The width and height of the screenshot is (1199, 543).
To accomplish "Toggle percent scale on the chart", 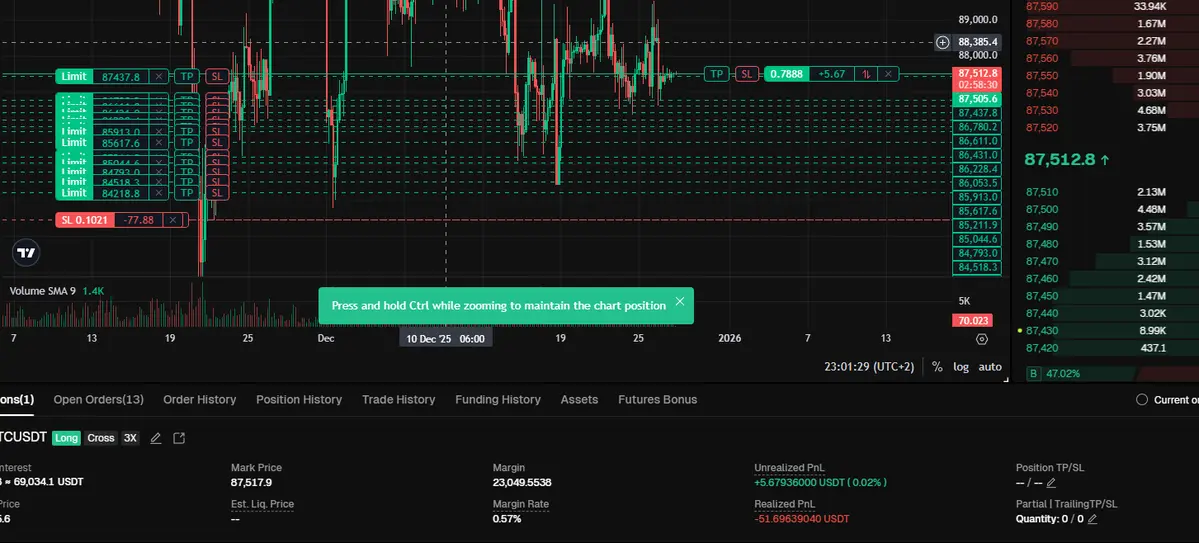I will 937,367.
